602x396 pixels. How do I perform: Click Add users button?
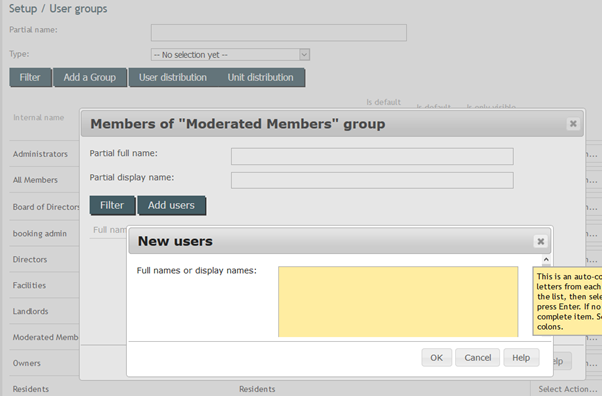coord(171,205)
